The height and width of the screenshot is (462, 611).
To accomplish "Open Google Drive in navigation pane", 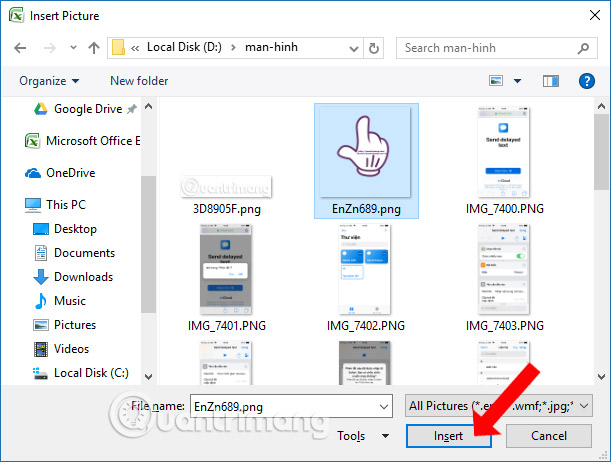I will [x=88, y=109].
